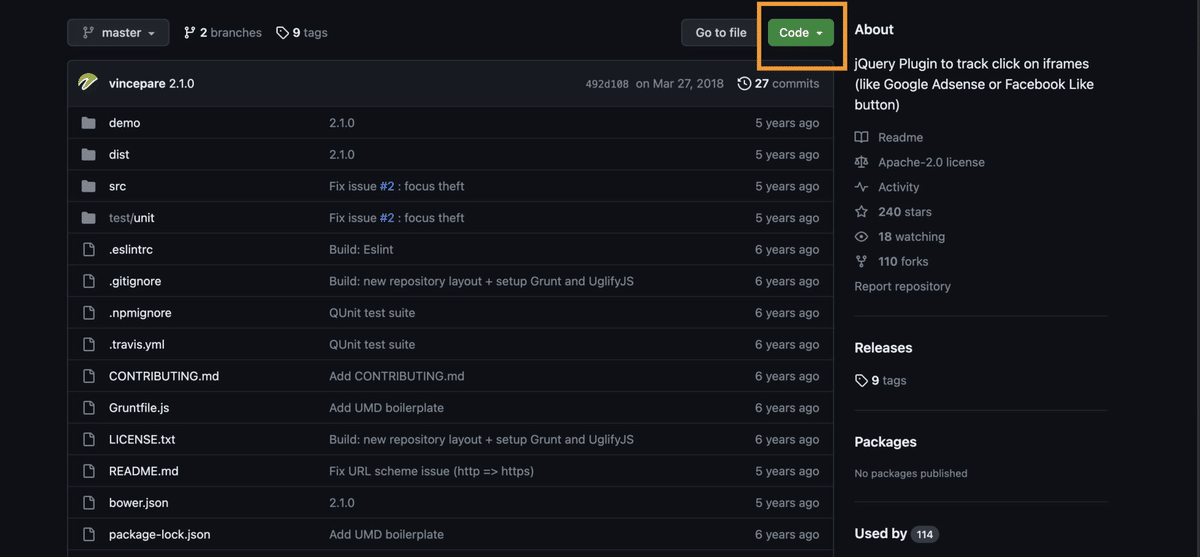Open the demo folder
This screenshot has height=557, width=1200.
125,123
